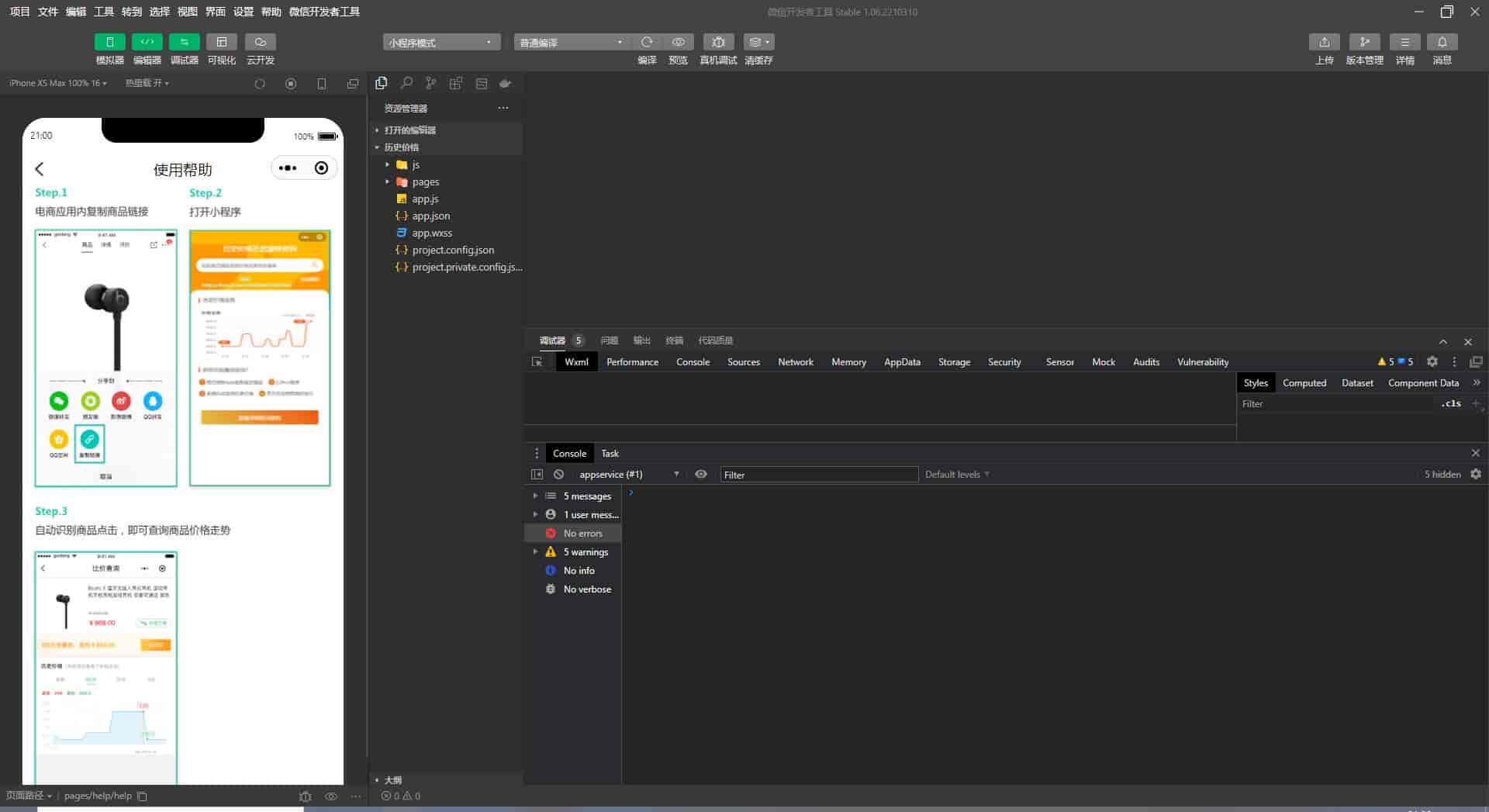This screenshot has height=812, width=1489.
Task: Open the app.json file
Action: coord(430,216)
